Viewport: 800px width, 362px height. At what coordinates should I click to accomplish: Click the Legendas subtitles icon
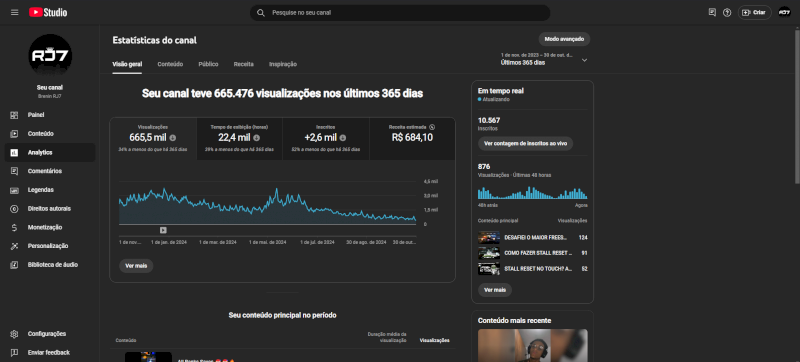[14, 190]
